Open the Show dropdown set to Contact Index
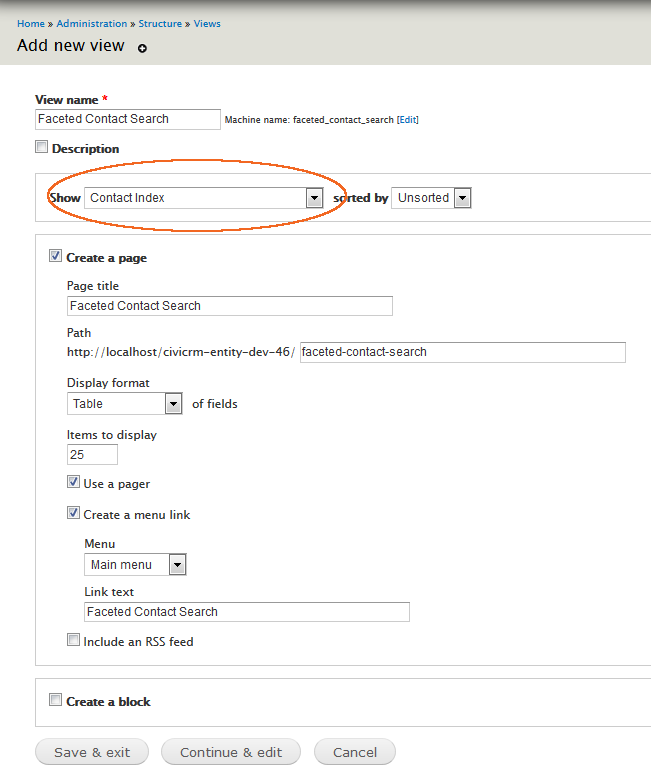This screenshot has width=651, height=784. (x=204, y=198)
